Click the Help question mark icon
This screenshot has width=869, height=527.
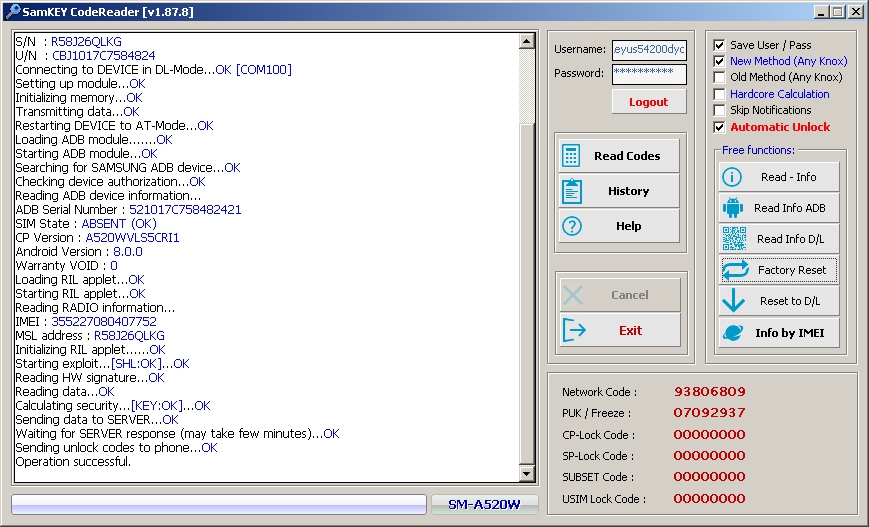571,226
